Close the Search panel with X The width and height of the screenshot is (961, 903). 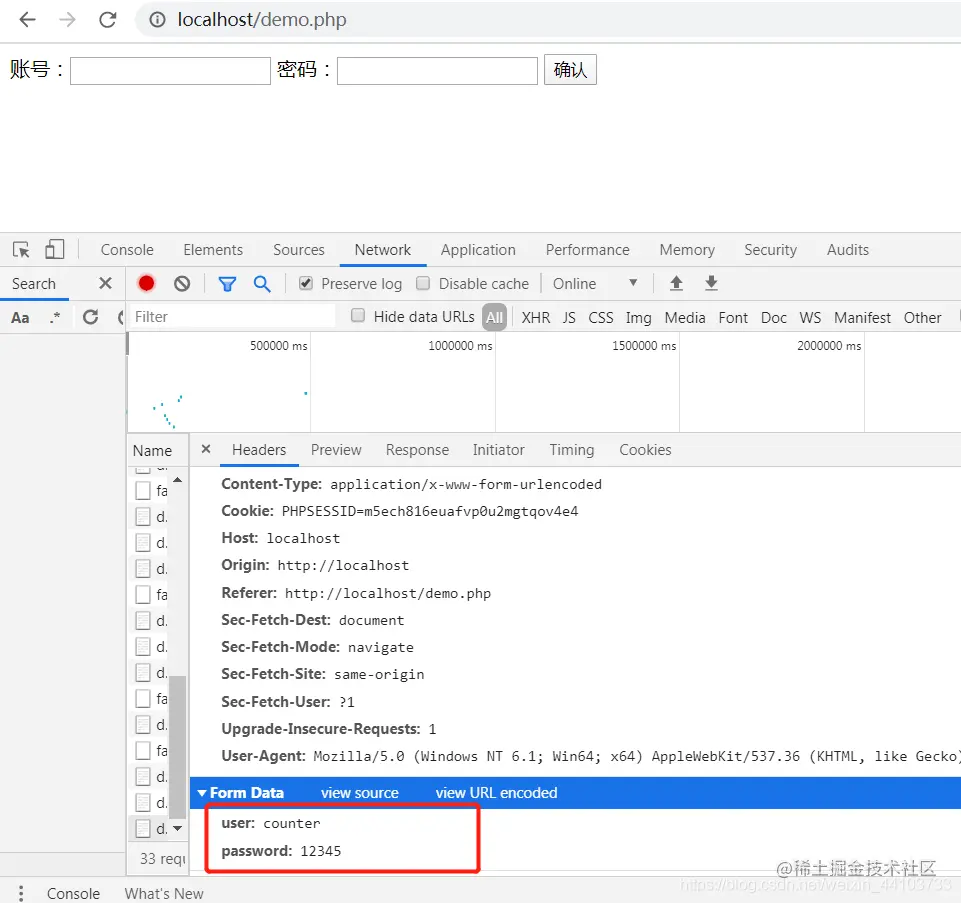[105, 283]
